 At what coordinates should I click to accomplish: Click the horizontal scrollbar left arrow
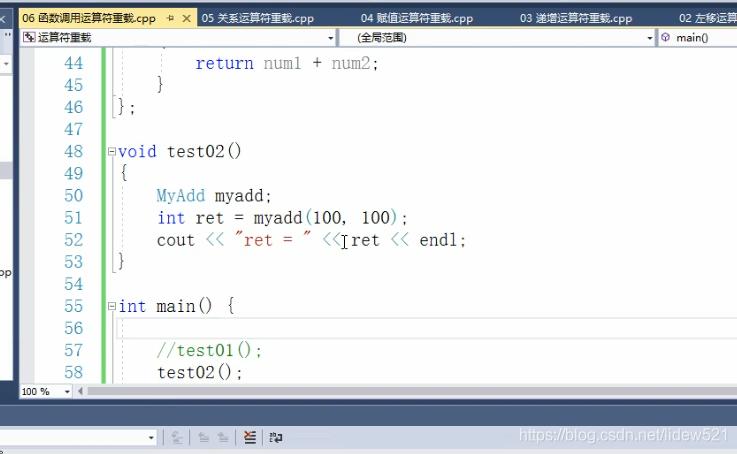80,391
